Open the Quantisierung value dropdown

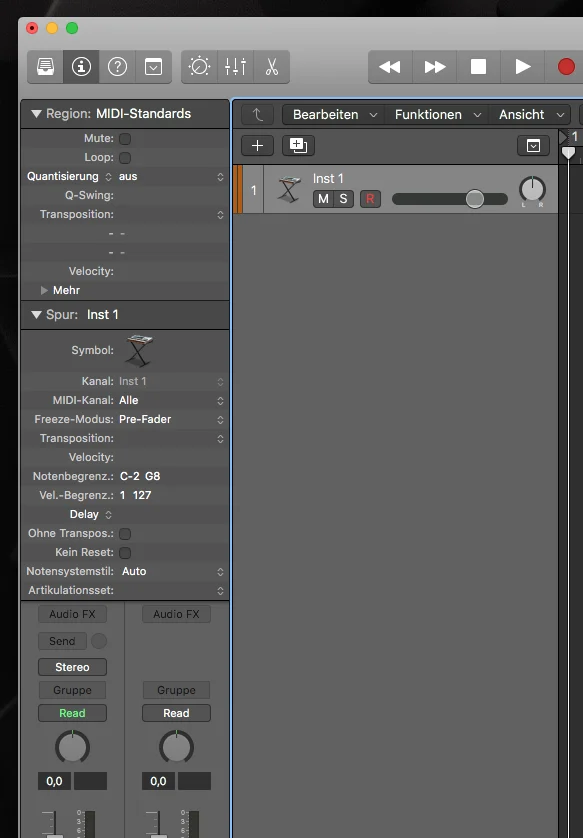pos(171,176)
